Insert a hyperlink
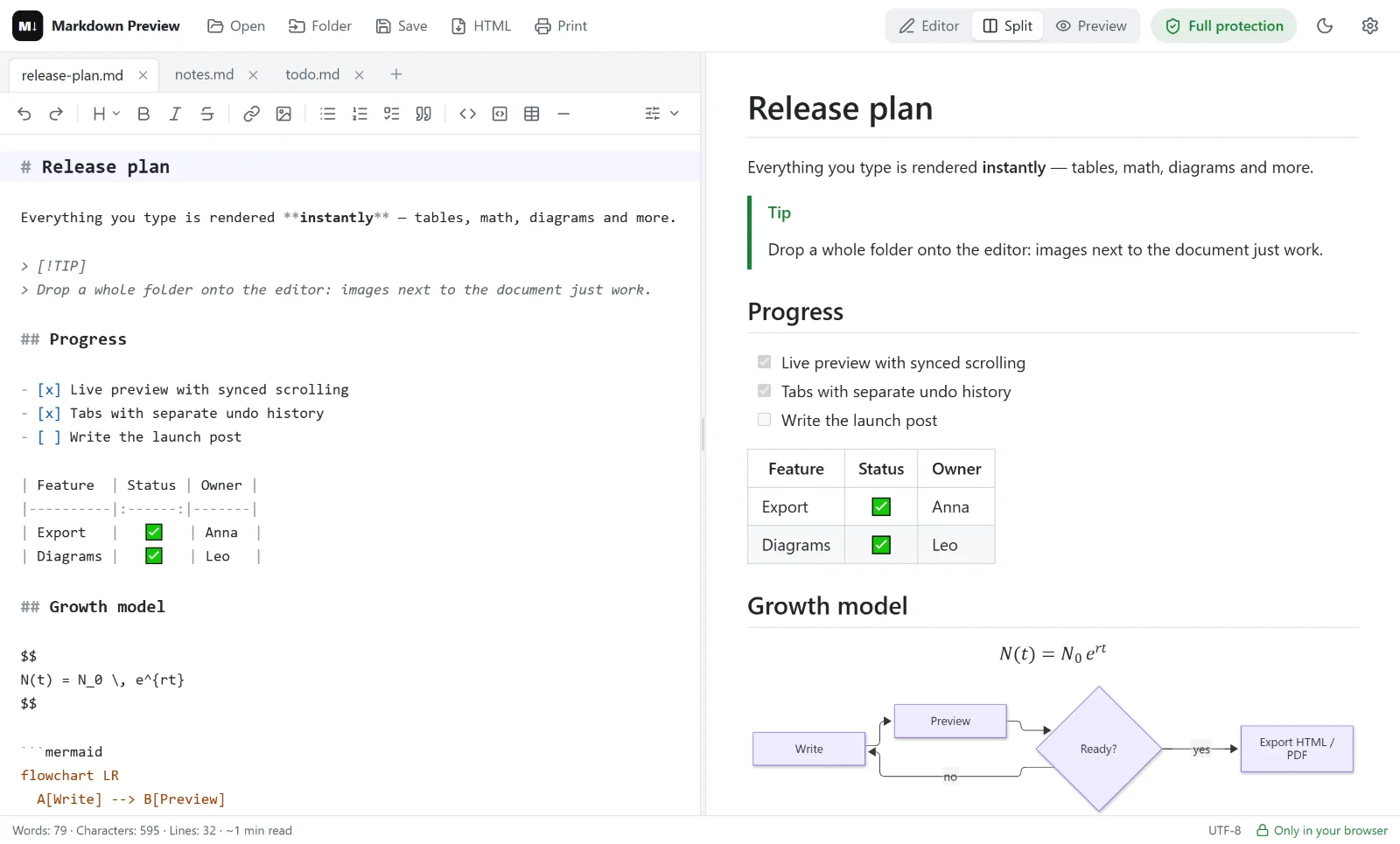 tap(251, 114)
